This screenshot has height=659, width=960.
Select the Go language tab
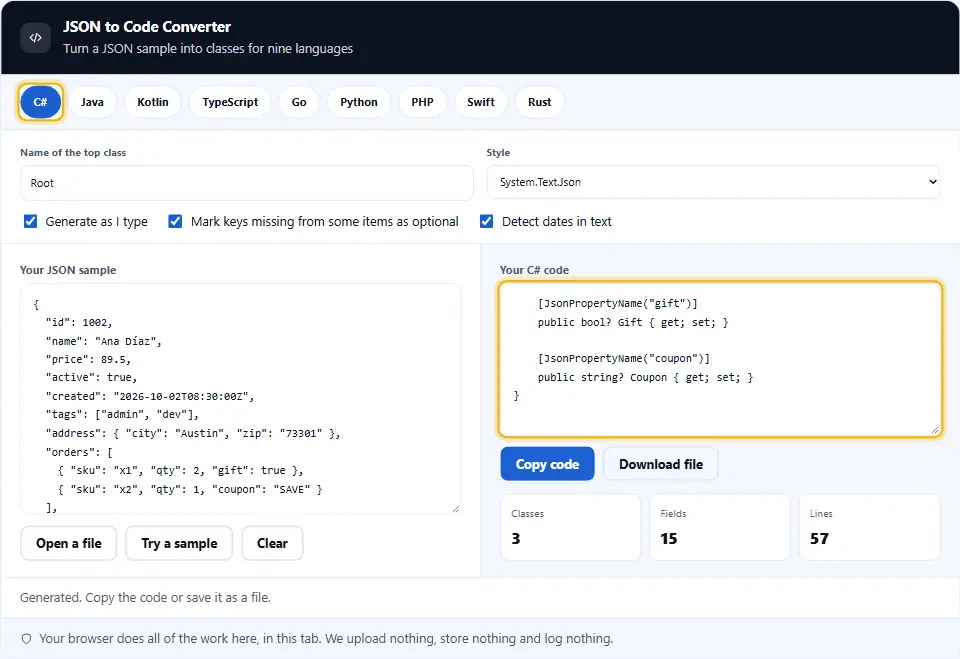(x=299, y=102)
